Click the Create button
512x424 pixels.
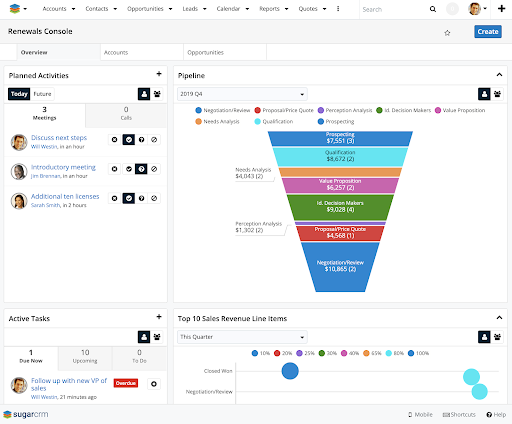(x=488, y=32)
